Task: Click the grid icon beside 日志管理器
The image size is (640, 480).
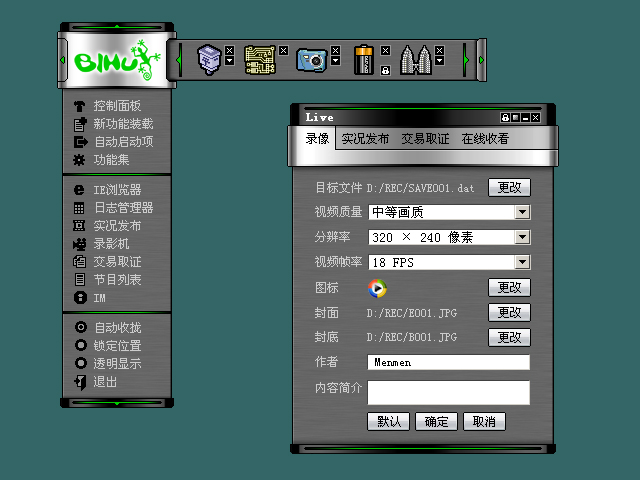Action: pyautogui.click(x=79, y=208)
